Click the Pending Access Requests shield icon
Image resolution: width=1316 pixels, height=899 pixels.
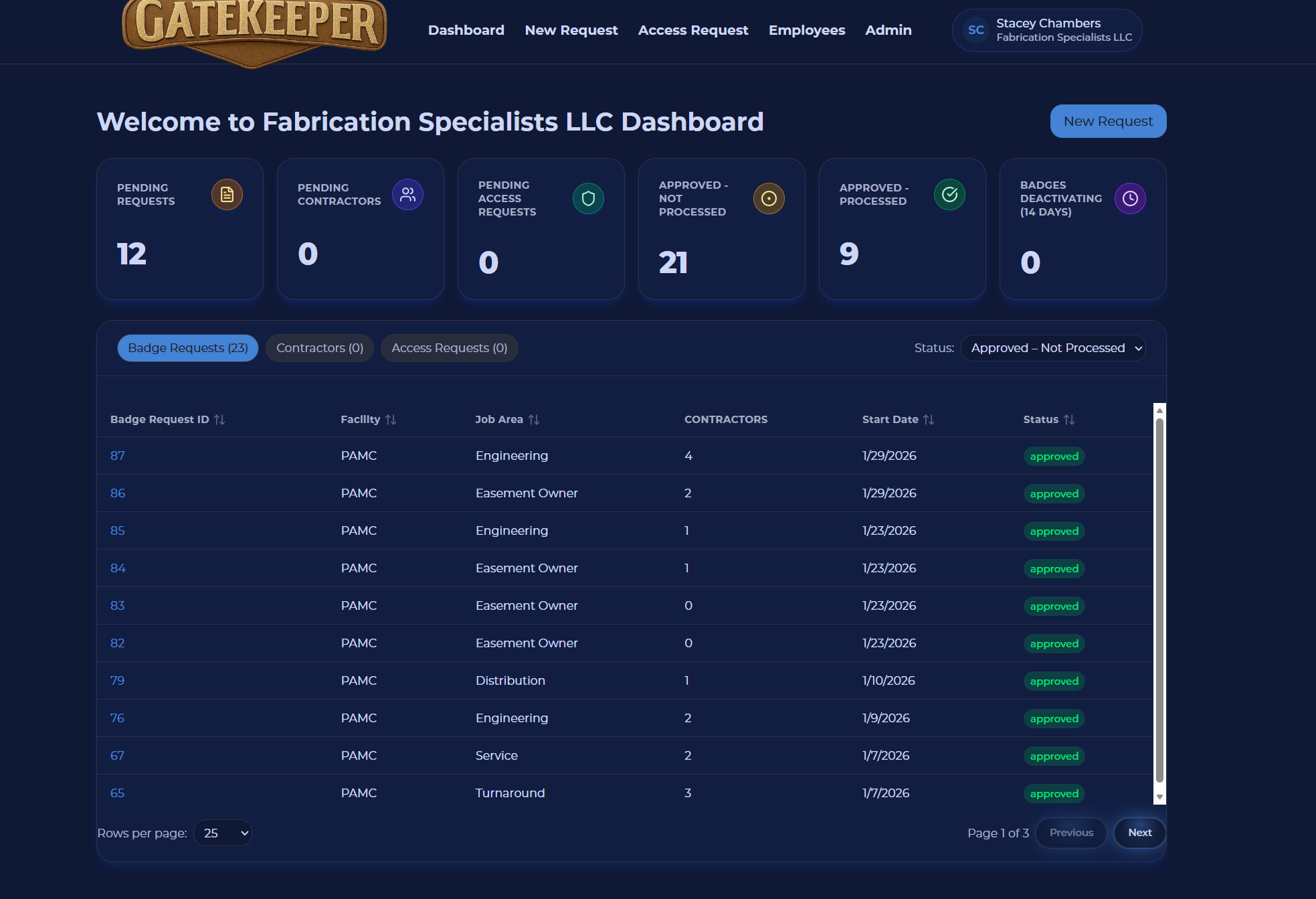tap(588, 199)
